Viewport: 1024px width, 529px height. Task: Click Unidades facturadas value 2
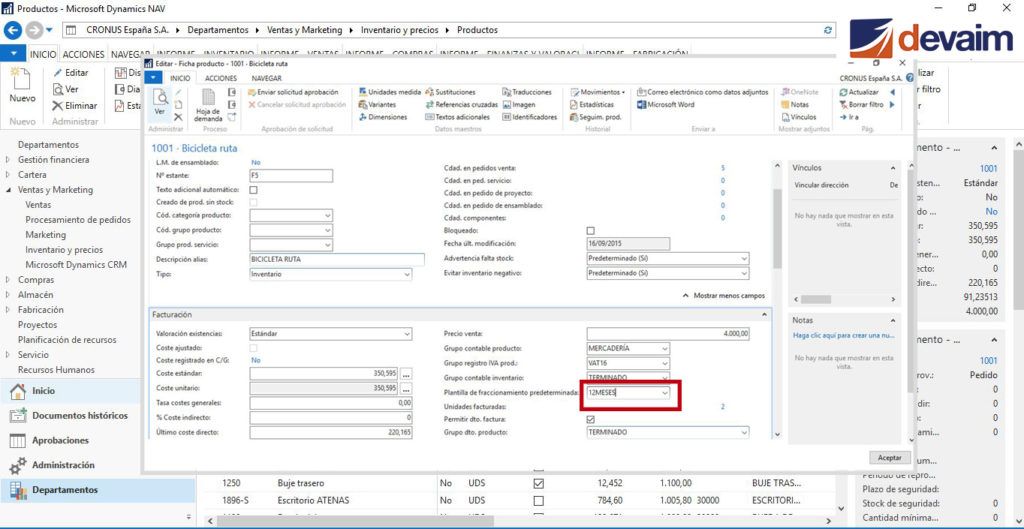coord(722,406)
